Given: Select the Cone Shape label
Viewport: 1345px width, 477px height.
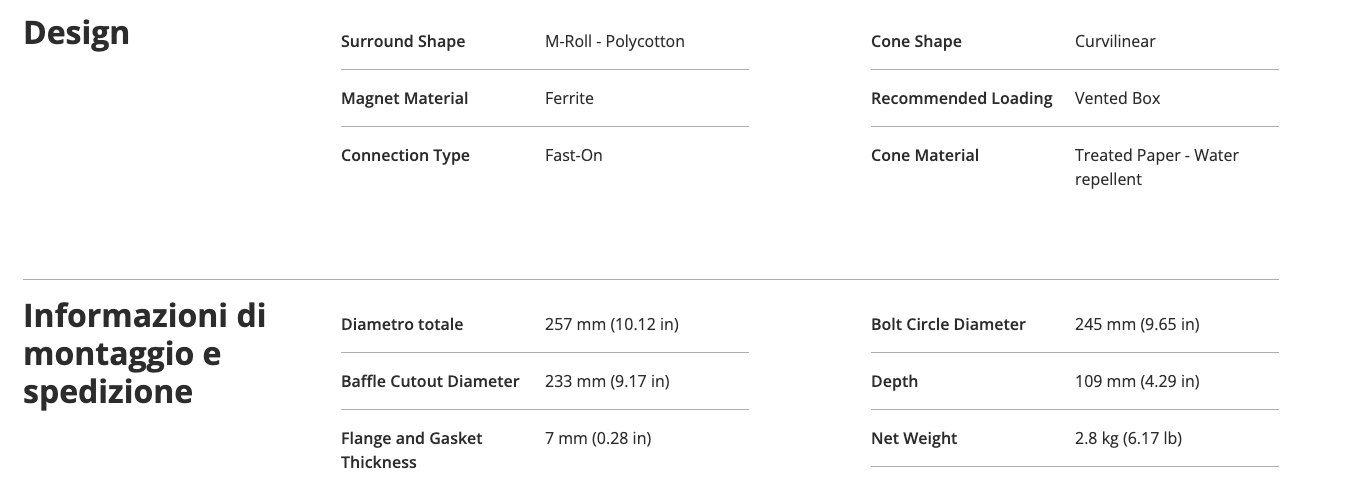Looking at the screenshot, I should point(916,41).
